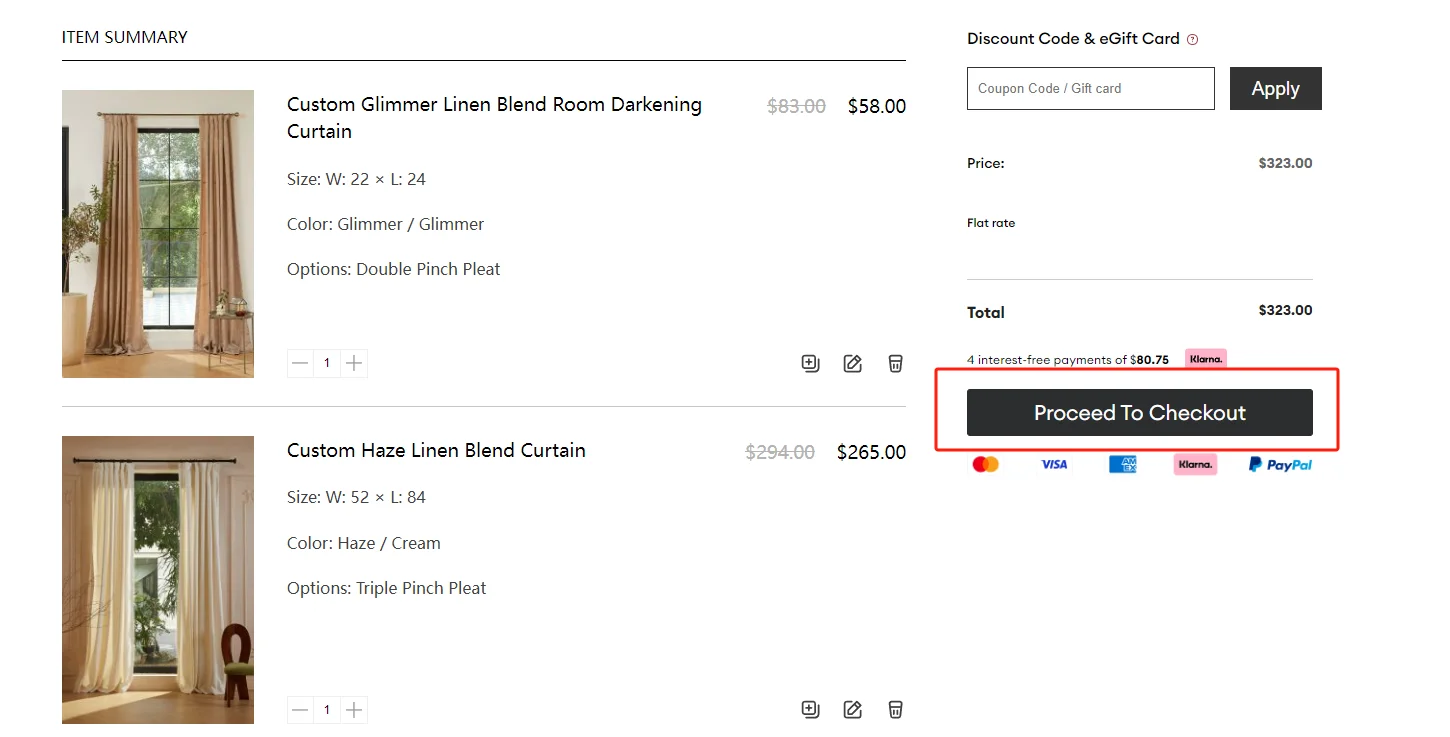Click the Visa card logo

1054,464
